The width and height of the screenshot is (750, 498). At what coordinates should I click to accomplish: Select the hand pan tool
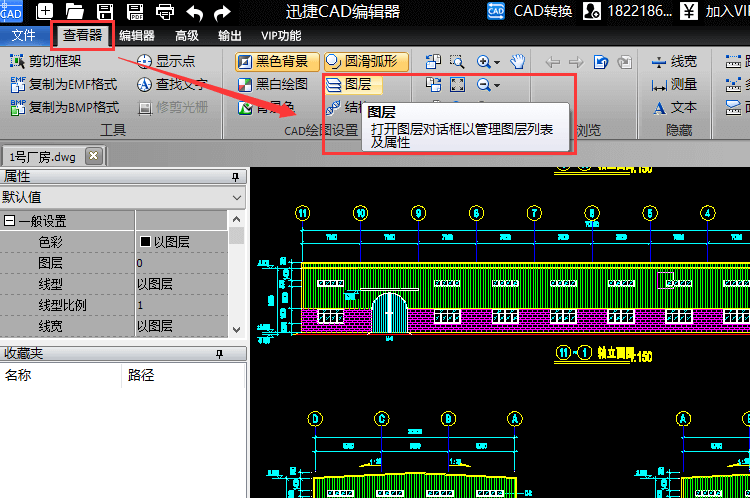518,61
